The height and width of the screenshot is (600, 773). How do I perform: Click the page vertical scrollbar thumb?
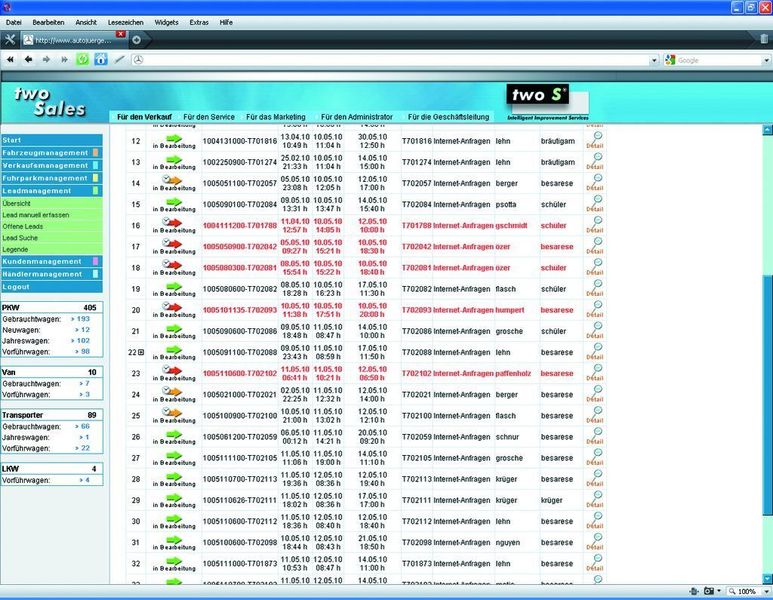767,396
